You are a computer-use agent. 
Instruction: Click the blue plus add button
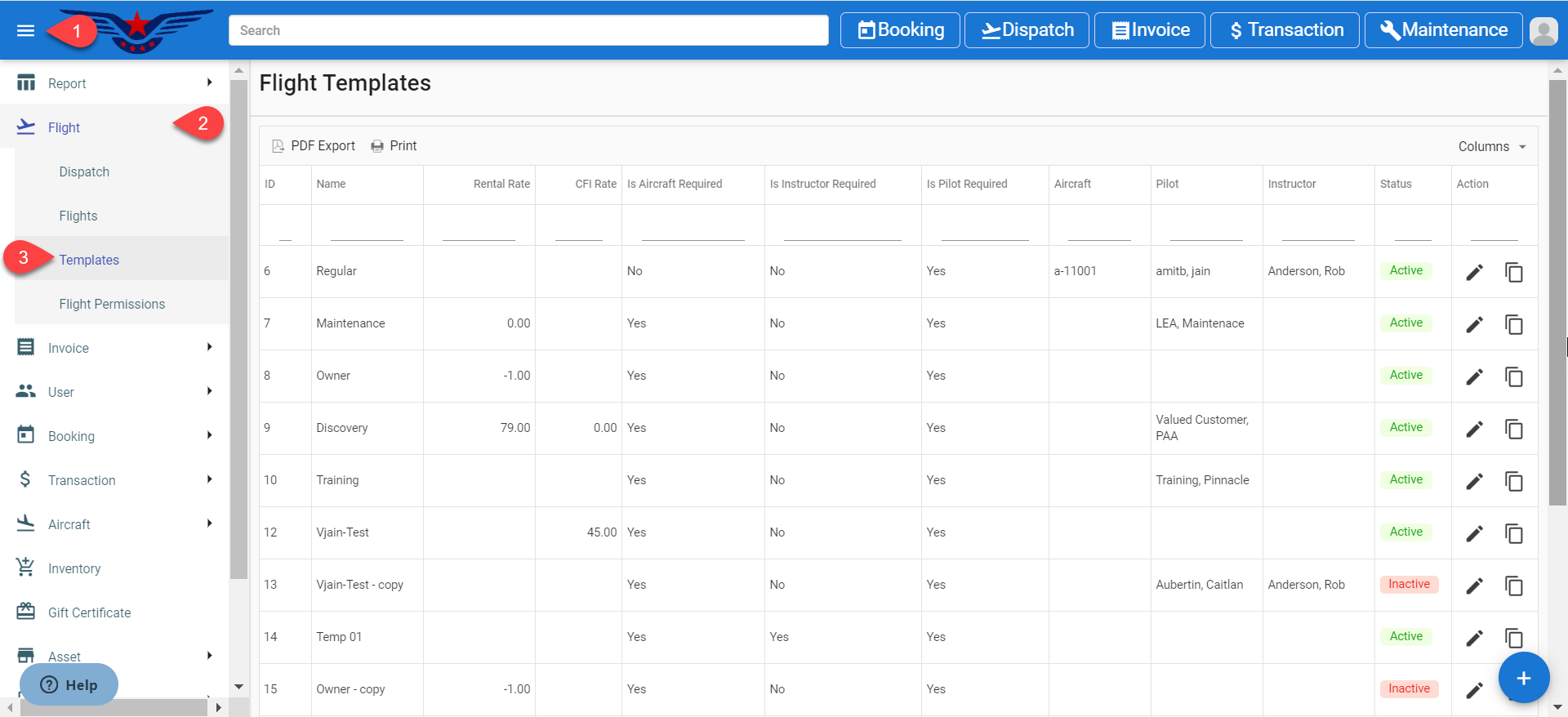coord(1523,678)
